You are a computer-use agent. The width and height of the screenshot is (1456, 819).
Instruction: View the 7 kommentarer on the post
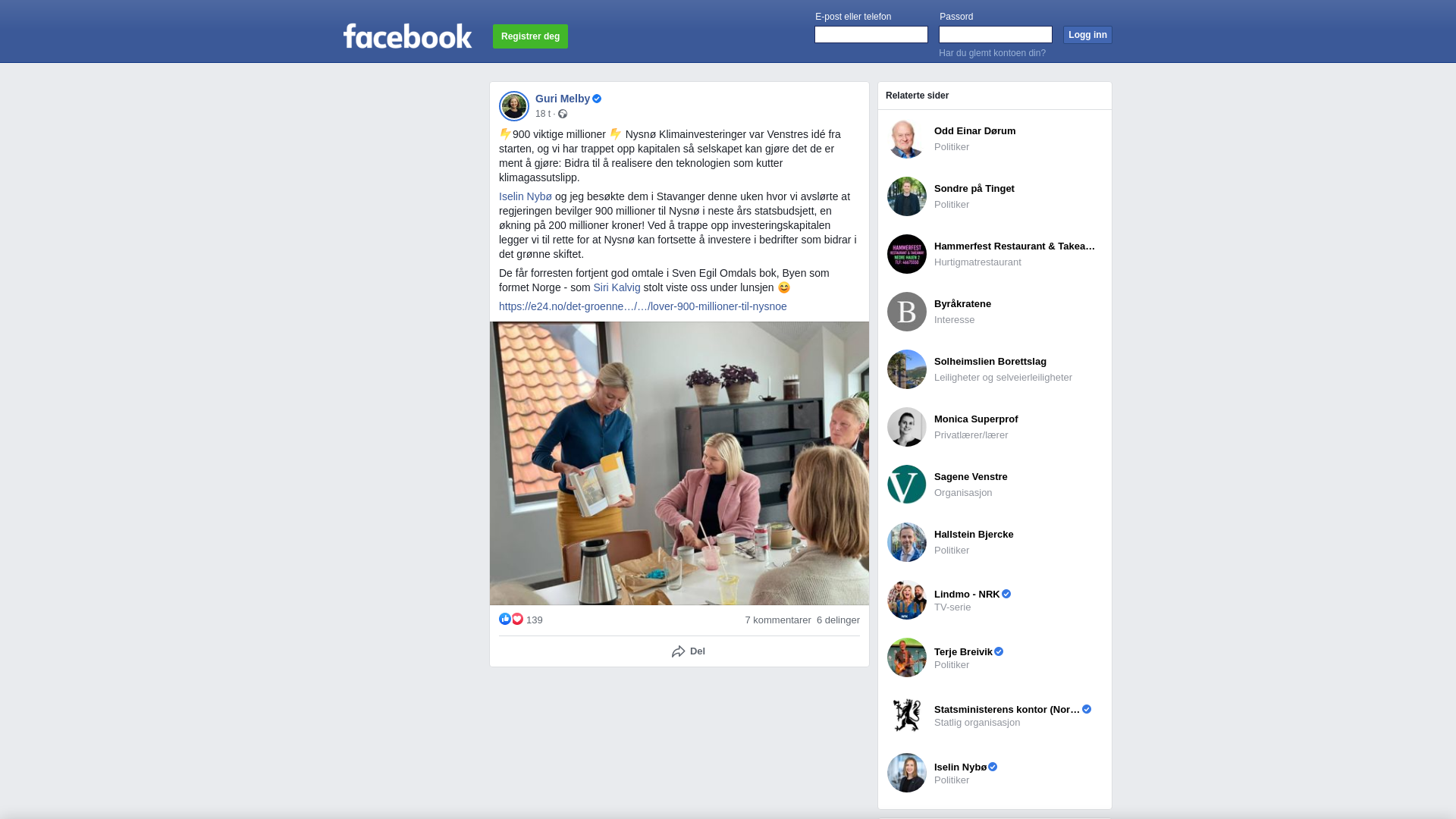pyautogui.click(x=778, y=620)
